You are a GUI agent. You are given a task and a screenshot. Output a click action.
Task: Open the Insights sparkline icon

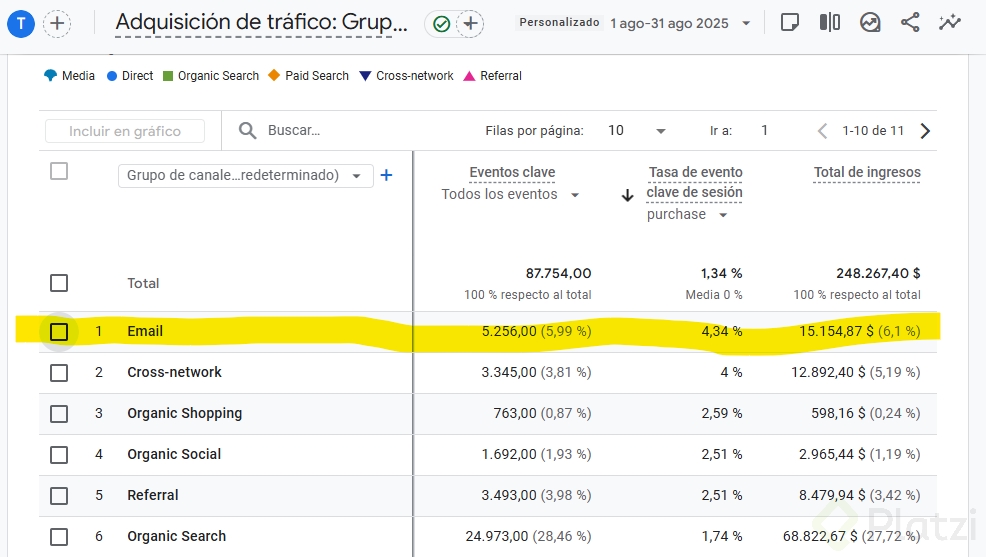coord(949,22)
